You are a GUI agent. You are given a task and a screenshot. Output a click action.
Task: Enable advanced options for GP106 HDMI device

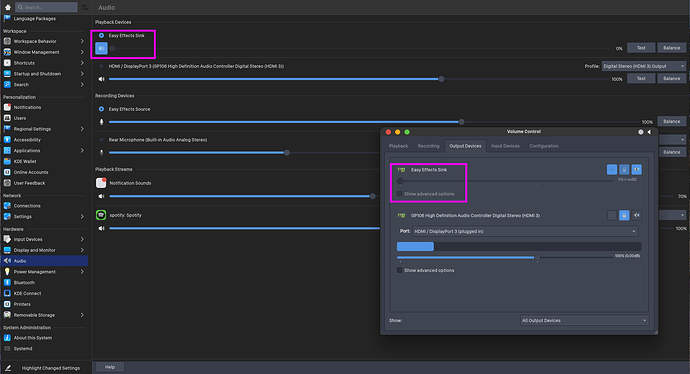click(x=400, y=271)
